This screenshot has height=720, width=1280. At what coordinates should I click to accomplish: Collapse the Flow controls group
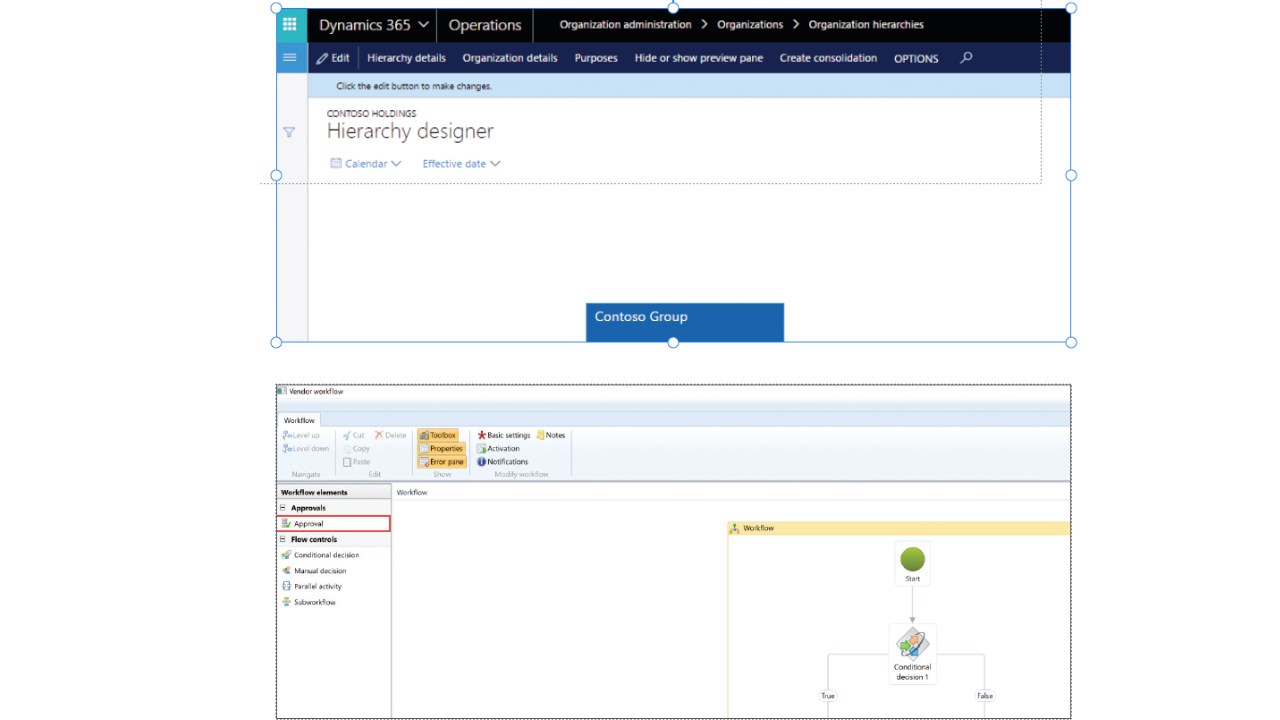pyautogui.click(x=283, y=539)
